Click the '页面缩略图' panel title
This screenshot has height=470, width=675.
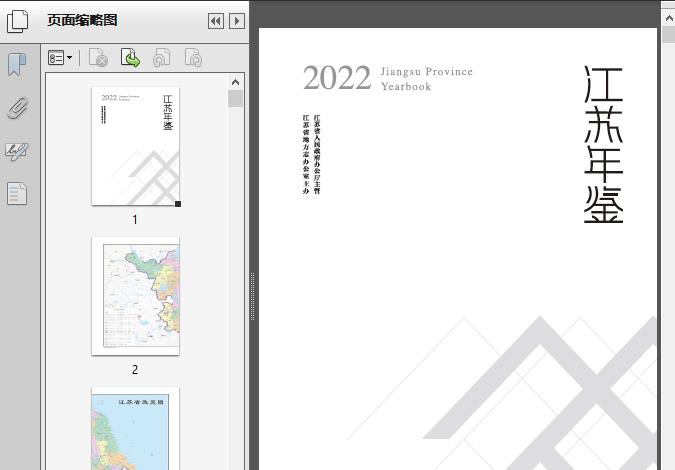pyautogui.click(x=82, y=20)
